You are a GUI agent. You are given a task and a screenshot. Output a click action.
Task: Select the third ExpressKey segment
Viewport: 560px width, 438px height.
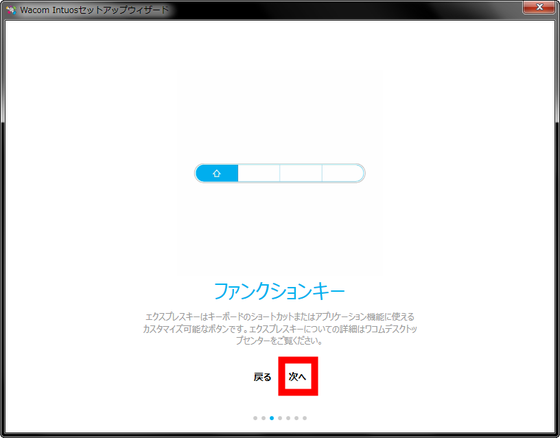tap(301, 173)
